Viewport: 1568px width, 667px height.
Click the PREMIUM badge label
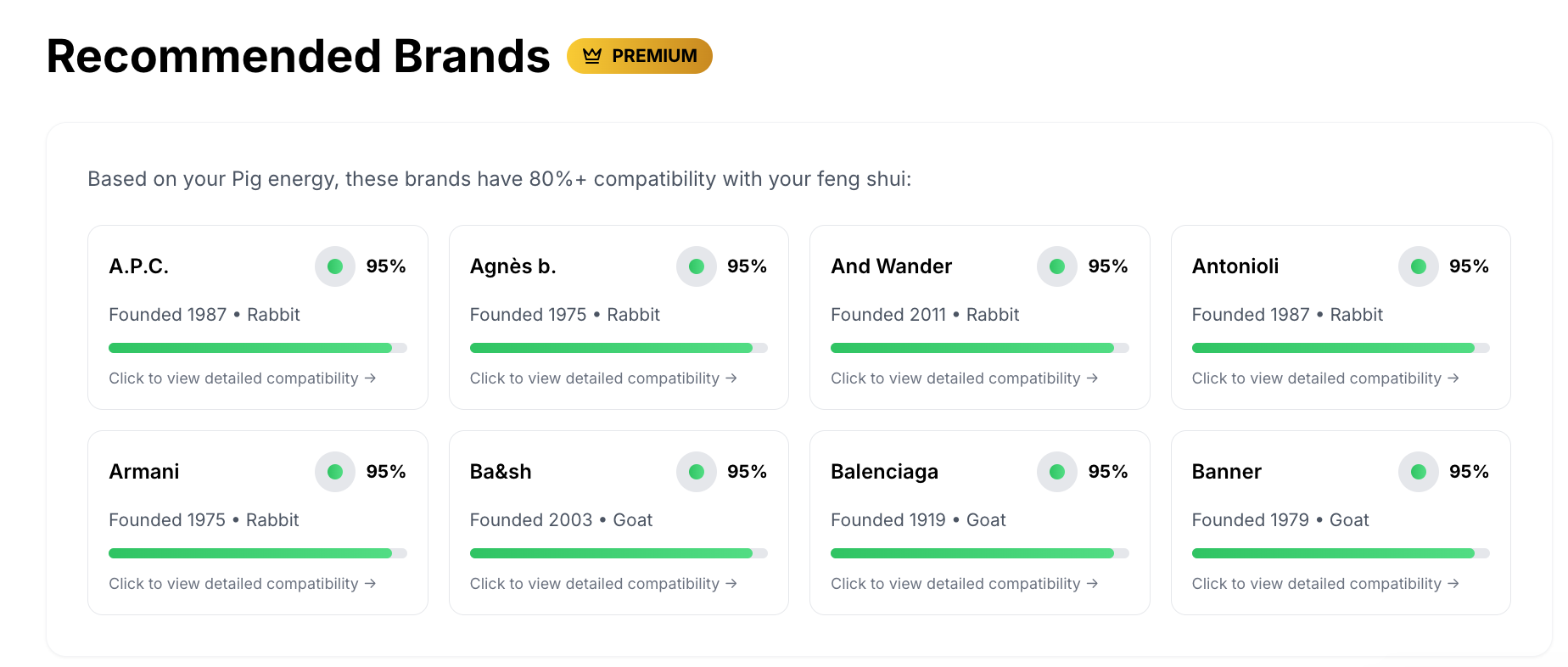654,56
